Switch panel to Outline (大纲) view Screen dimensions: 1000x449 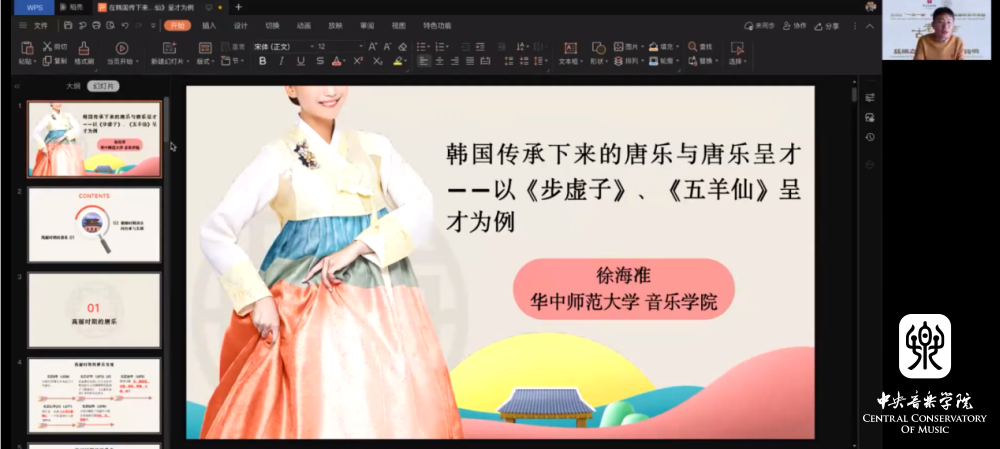[73, 86]
